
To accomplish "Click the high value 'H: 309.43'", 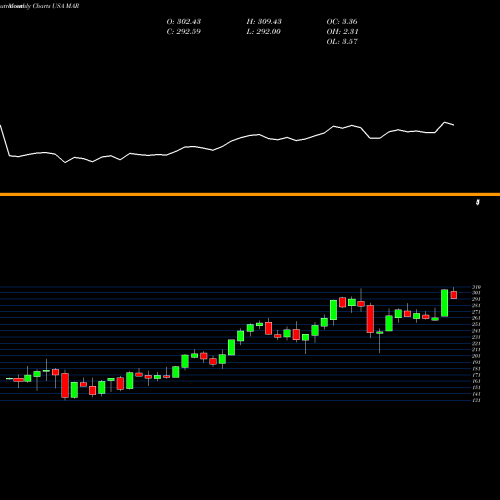I will point(264,22).
